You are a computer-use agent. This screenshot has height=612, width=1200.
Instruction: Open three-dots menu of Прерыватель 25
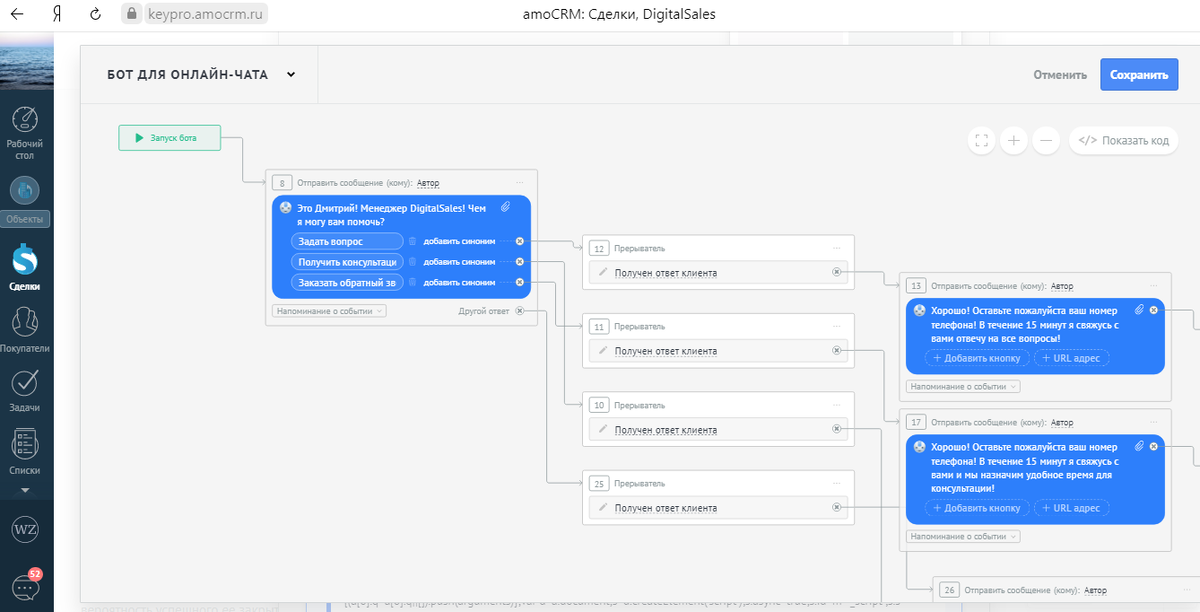[x=837, y=484]
